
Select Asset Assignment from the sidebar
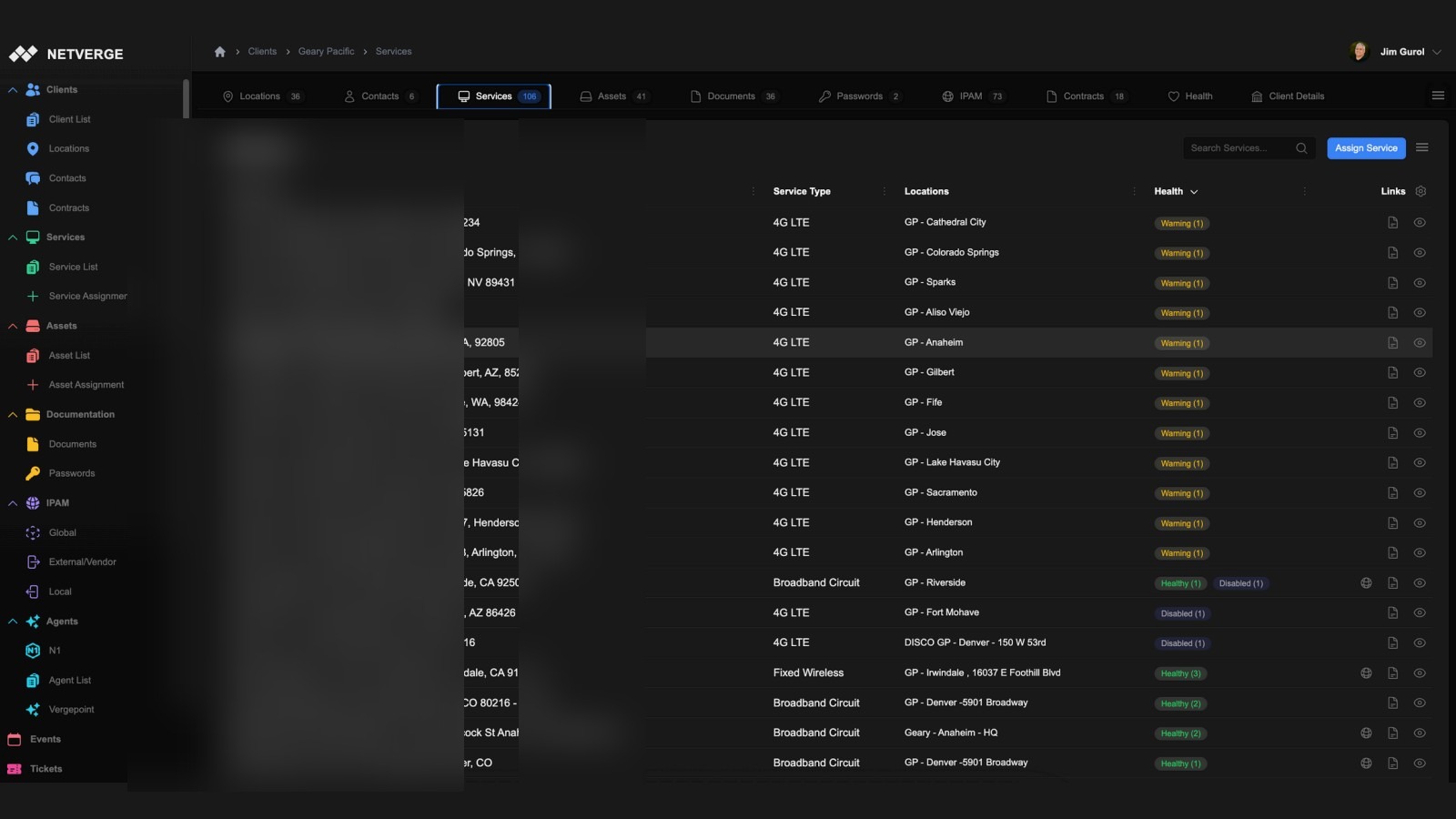point(86,384)
